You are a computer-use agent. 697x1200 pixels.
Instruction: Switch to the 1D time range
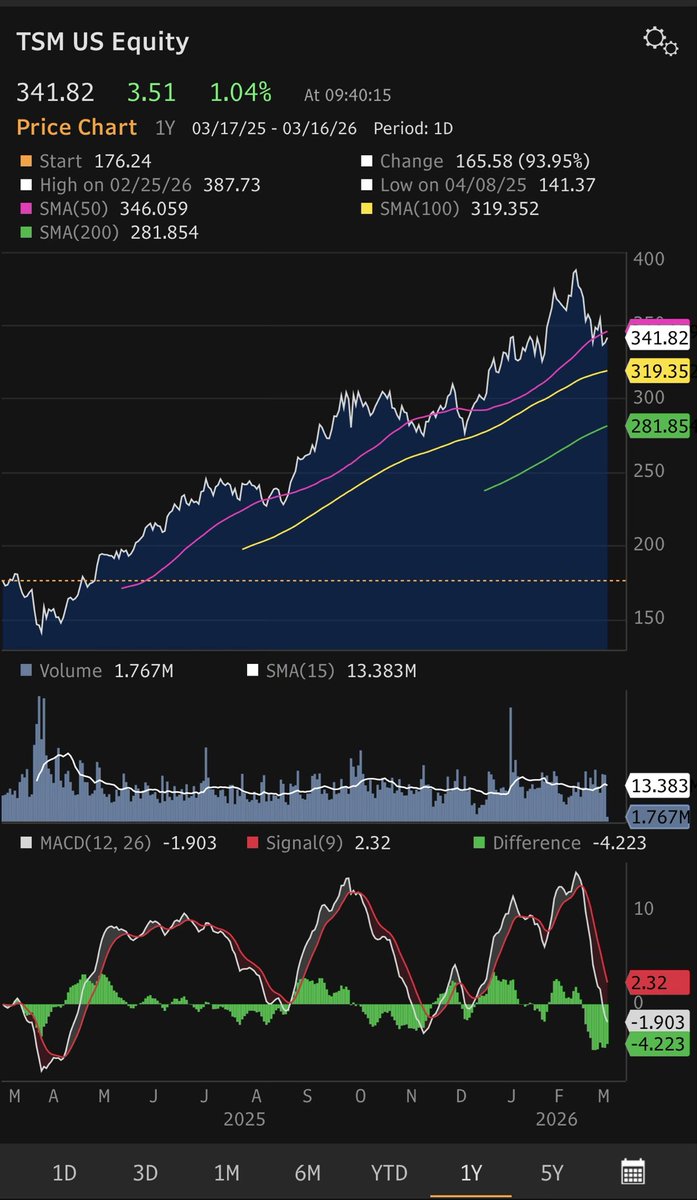point(64,1172)
